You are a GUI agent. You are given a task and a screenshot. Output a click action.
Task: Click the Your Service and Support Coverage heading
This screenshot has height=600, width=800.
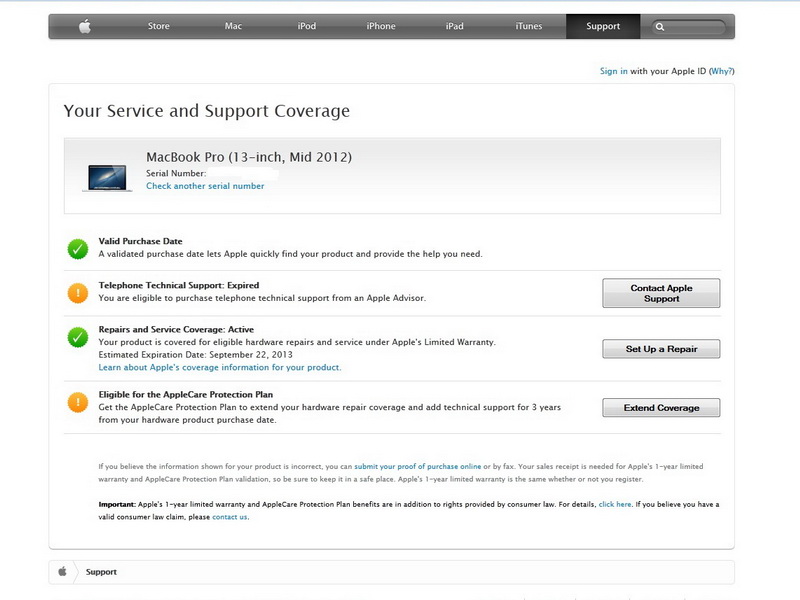(207, 111)
